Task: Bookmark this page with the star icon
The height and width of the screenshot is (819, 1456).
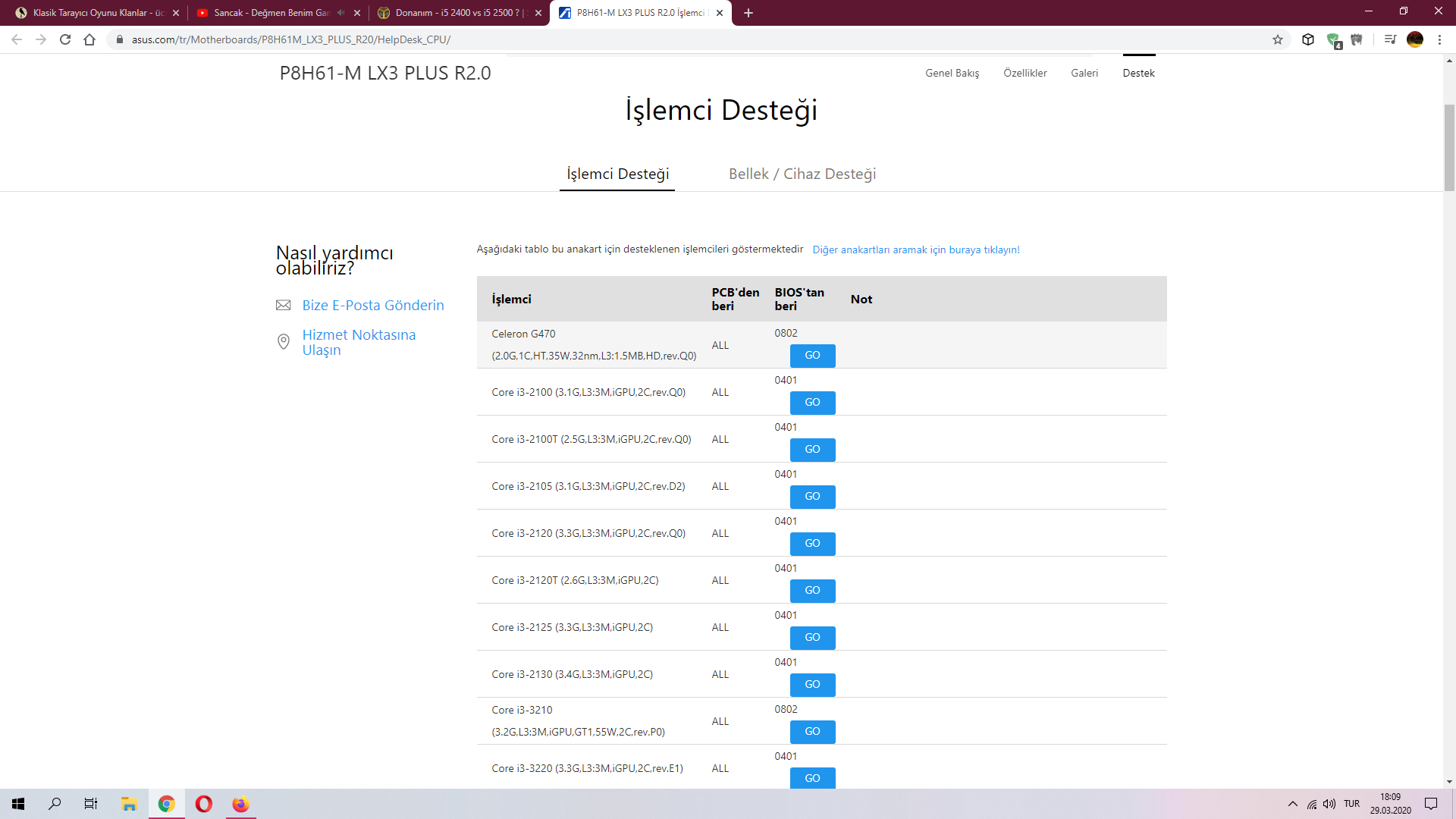Action: pyautogui.click(x=1278, y=39)
